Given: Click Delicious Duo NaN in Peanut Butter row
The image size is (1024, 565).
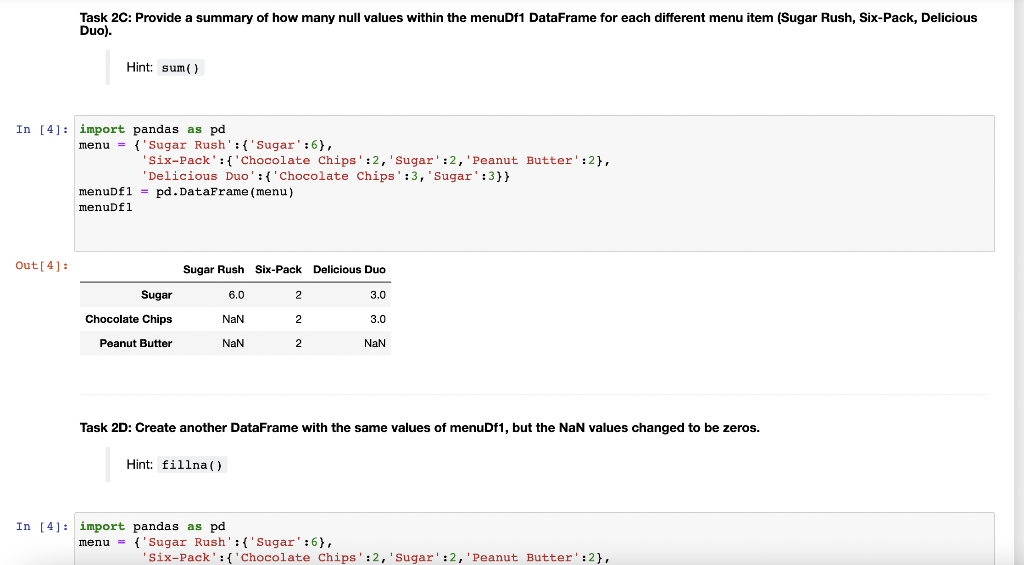Looking at the screenshot, I should (x=375, y=344).
